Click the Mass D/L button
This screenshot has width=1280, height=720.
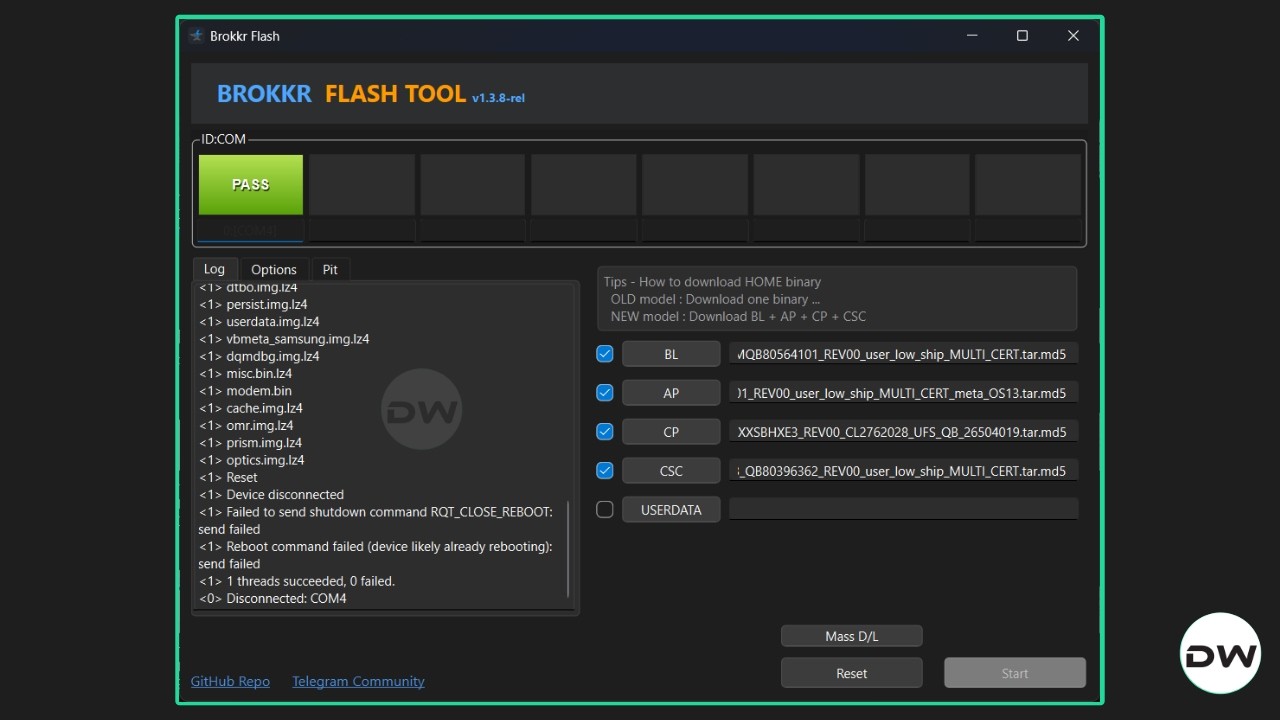(x=852, y=636)
